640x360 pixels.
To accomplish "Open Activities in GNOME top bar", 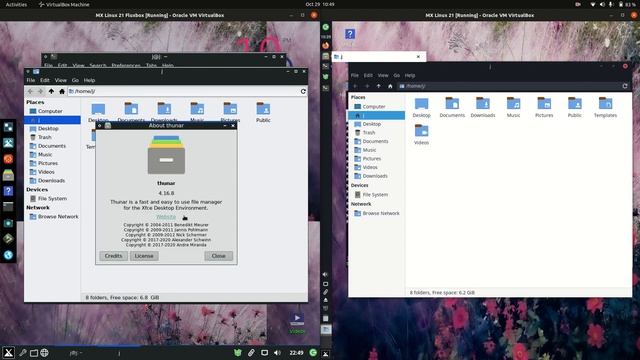I will click(x=16, y=4).
